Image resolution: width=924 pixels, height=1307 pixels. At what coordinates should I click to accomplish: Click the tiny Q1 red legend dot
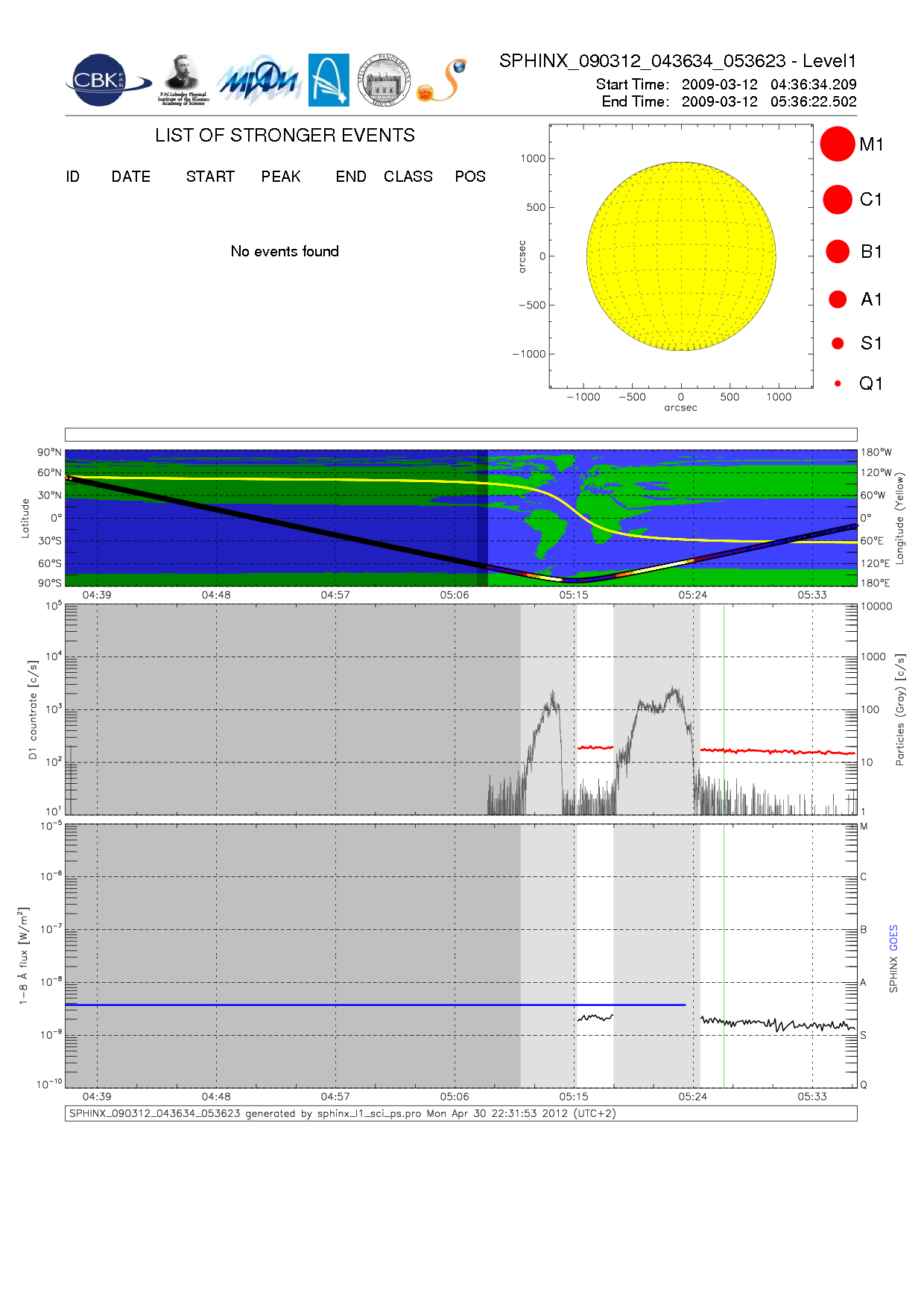pos(838,384)
